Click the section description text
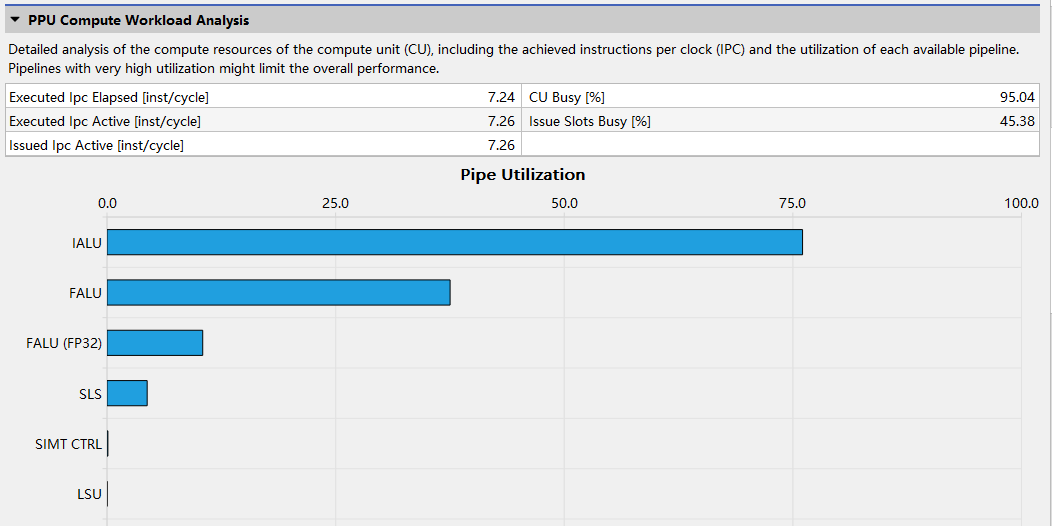 tap(513, 58)
